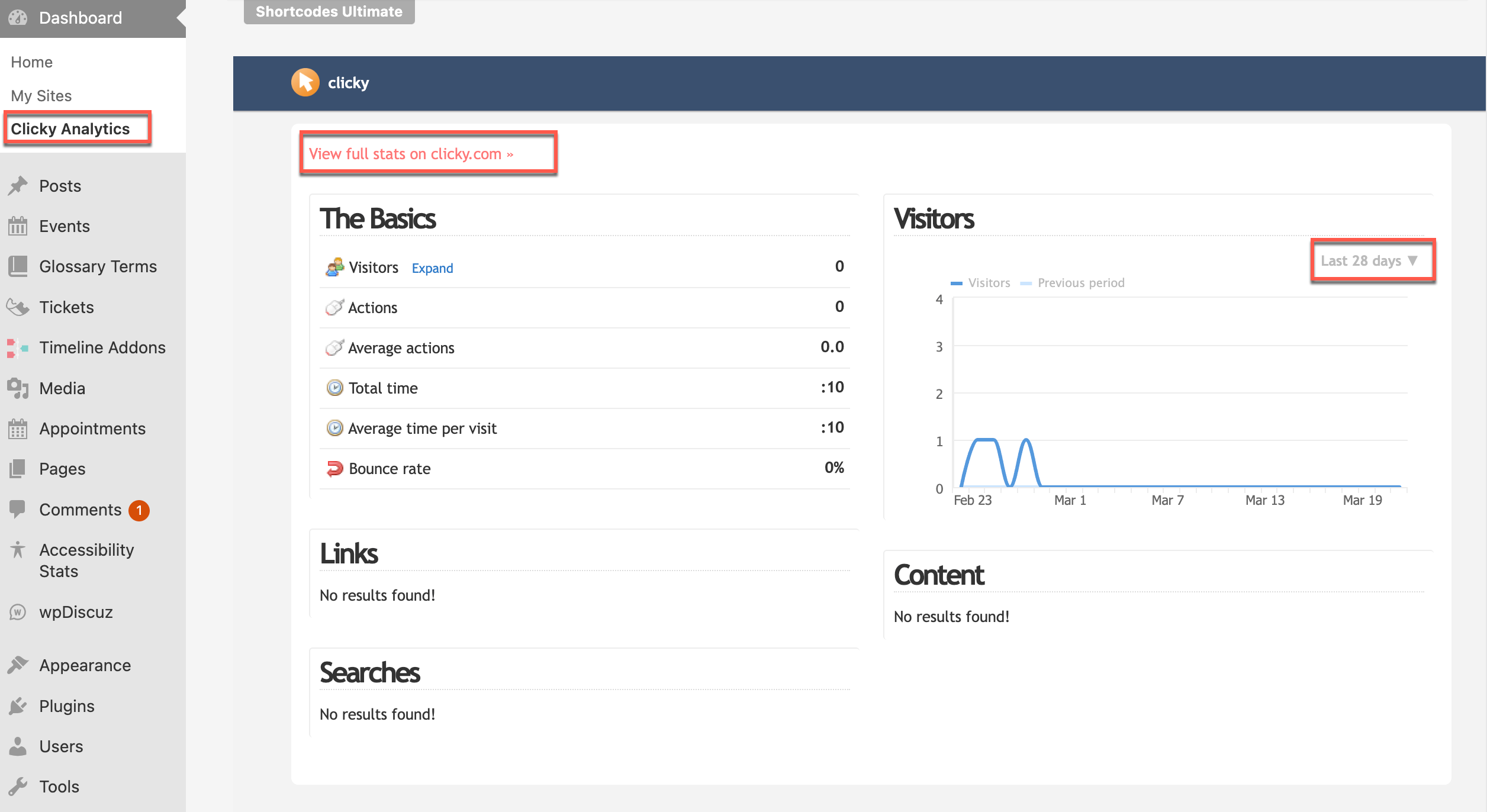Click No results found under Searches
1487x812 pixels.
coord(377,714)
